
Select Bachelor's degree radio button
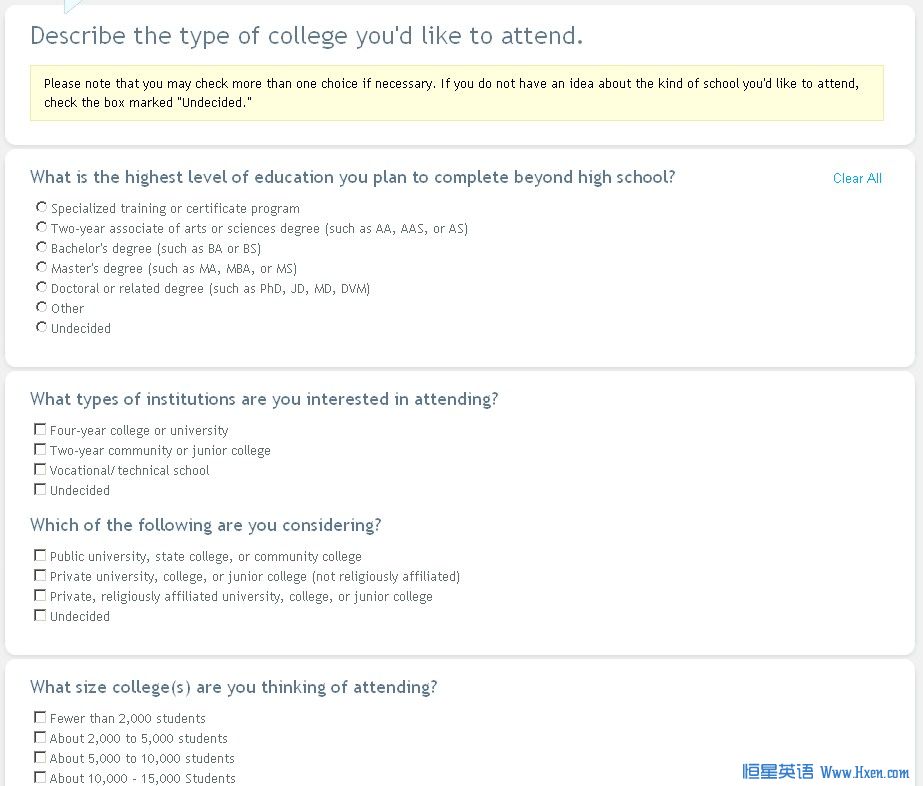41,247
